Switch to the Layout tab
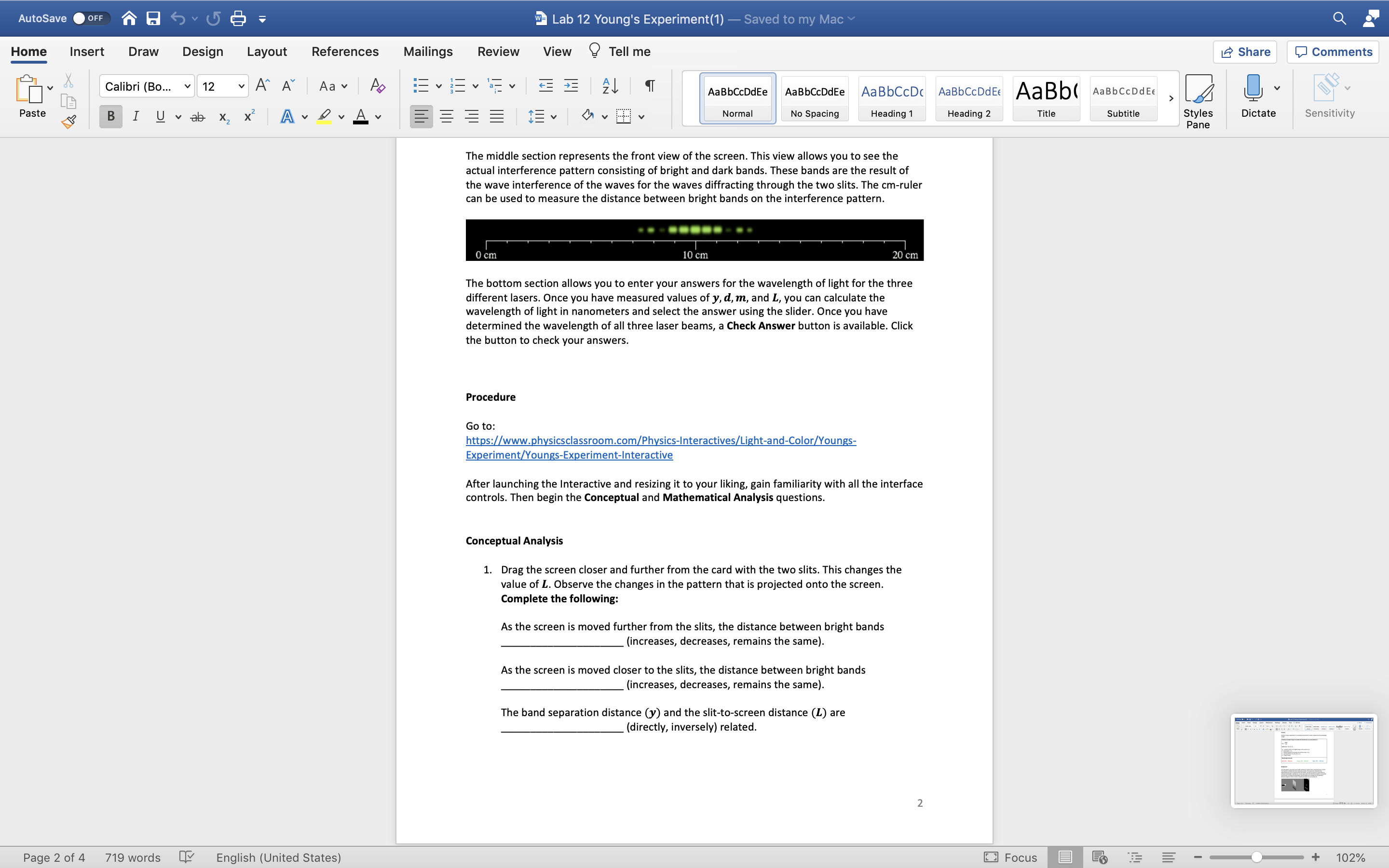 pyautogui.click(x=267, y=52)
